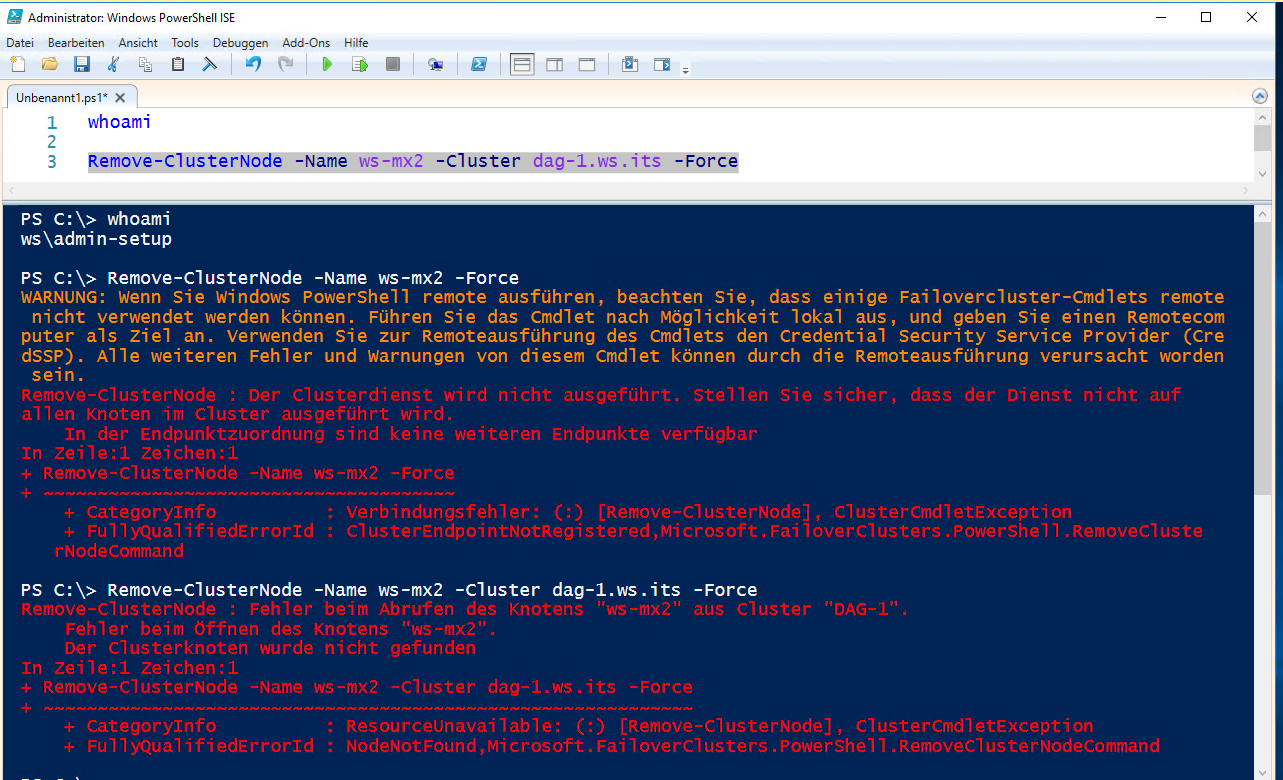Minimize the PowerShell ISE window
The image size is (1283, 780).
point(1160,17)
